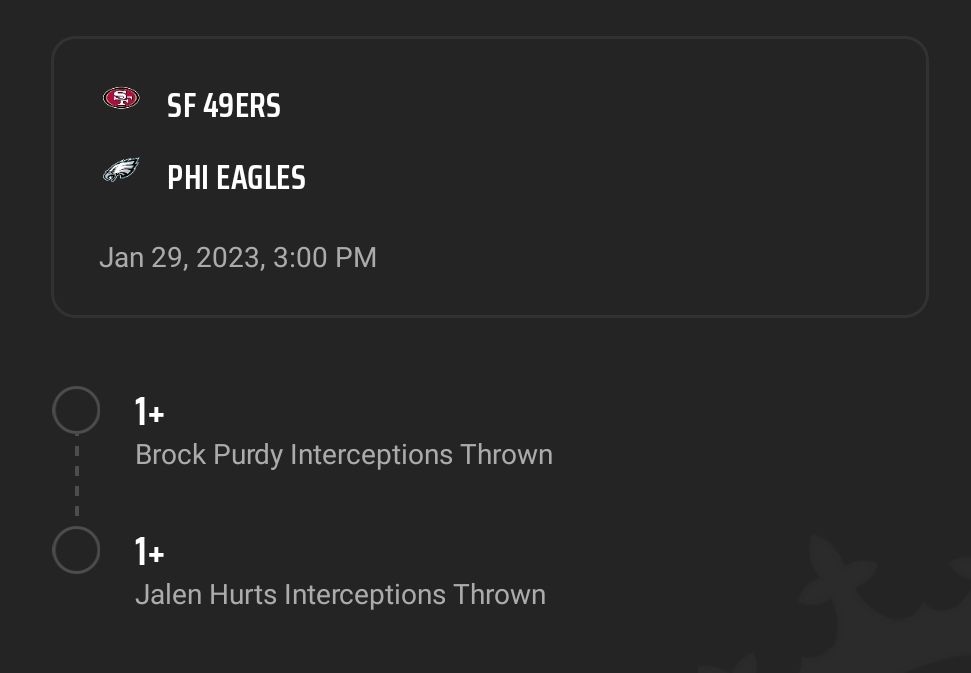Click the numeral 49 in 49ERS name
Viewport: 971px width, 673px height.
pos(218,106)
